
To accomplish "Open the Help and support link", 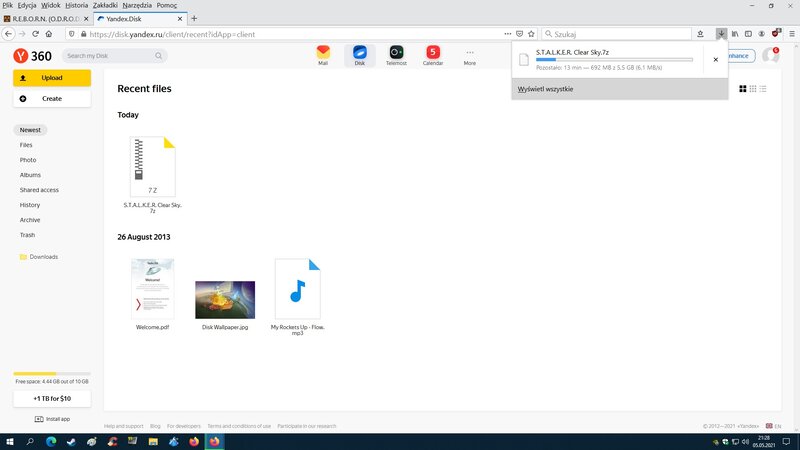I will [x=123, y=426].
